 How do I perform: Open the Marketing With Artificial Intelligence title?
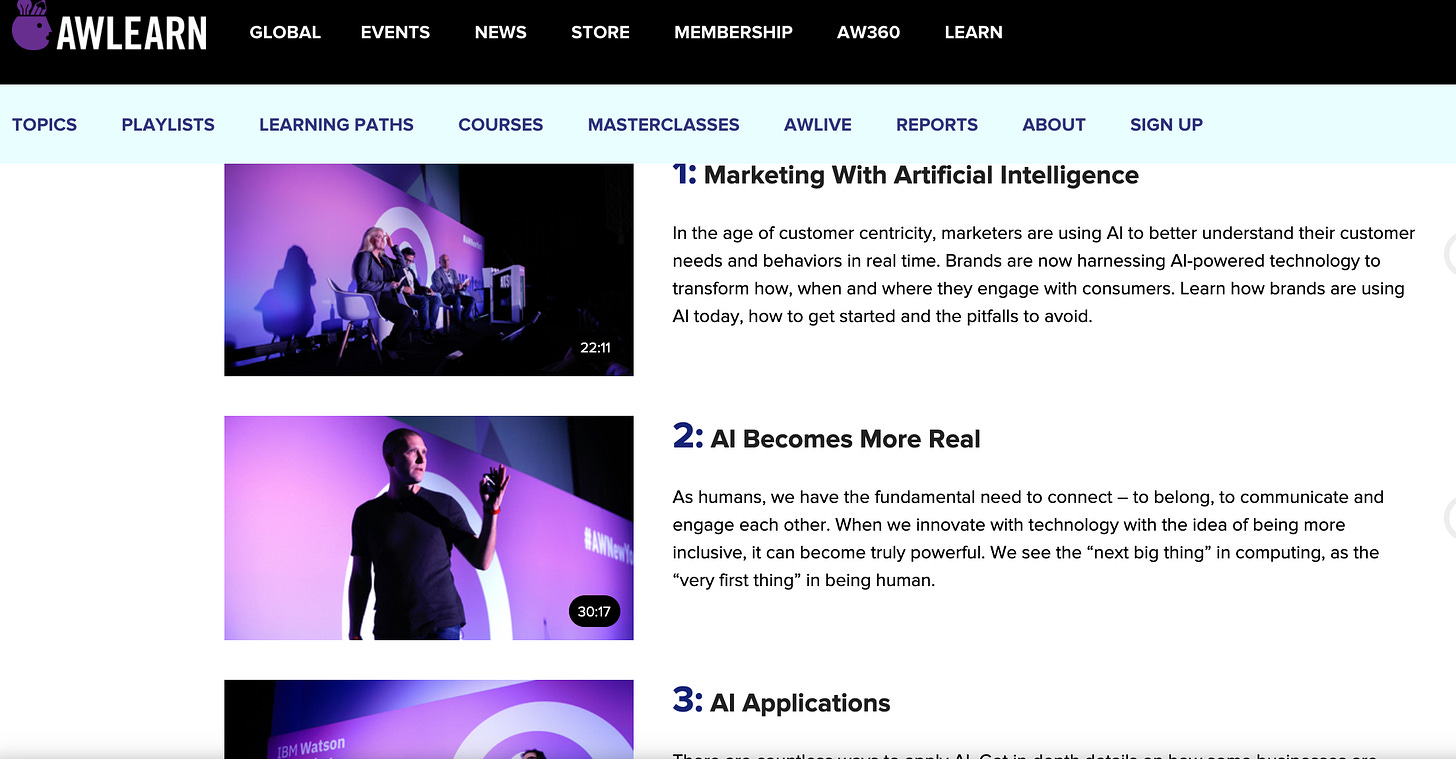point(921,175)
